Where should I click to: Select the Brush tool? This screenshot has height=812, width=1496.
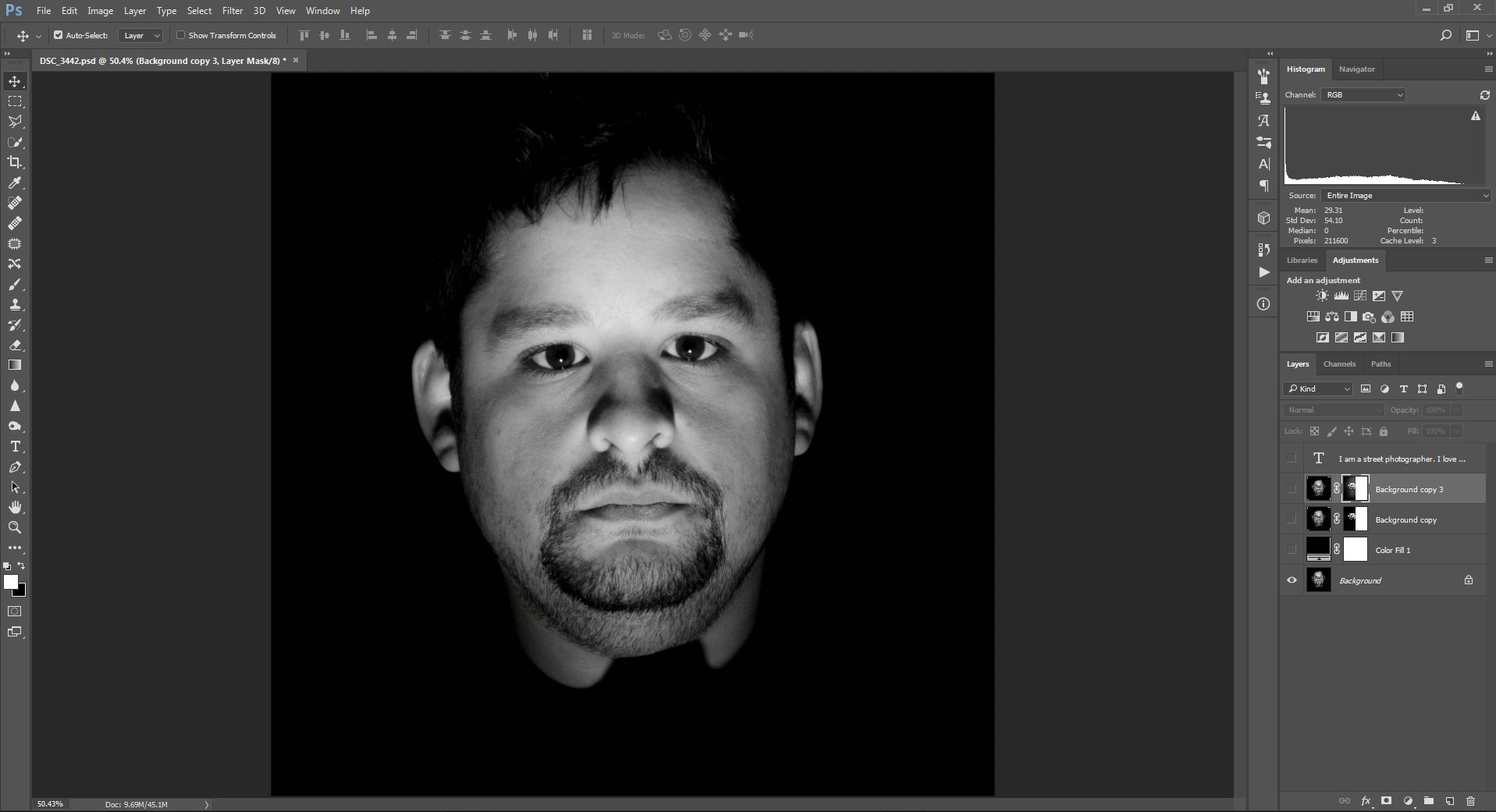click(x=15, y=284)
